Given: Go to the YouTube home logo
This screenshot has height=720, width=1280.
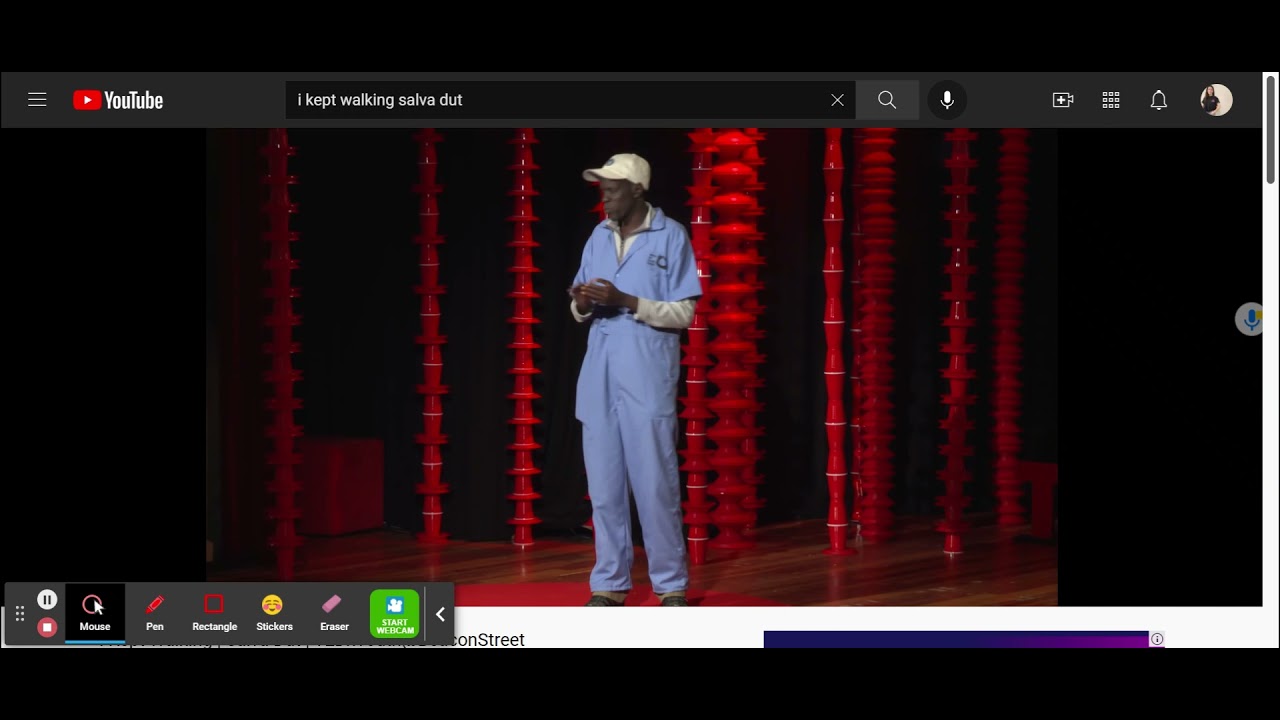Looking at the screenshot, I should pos(118,100).
